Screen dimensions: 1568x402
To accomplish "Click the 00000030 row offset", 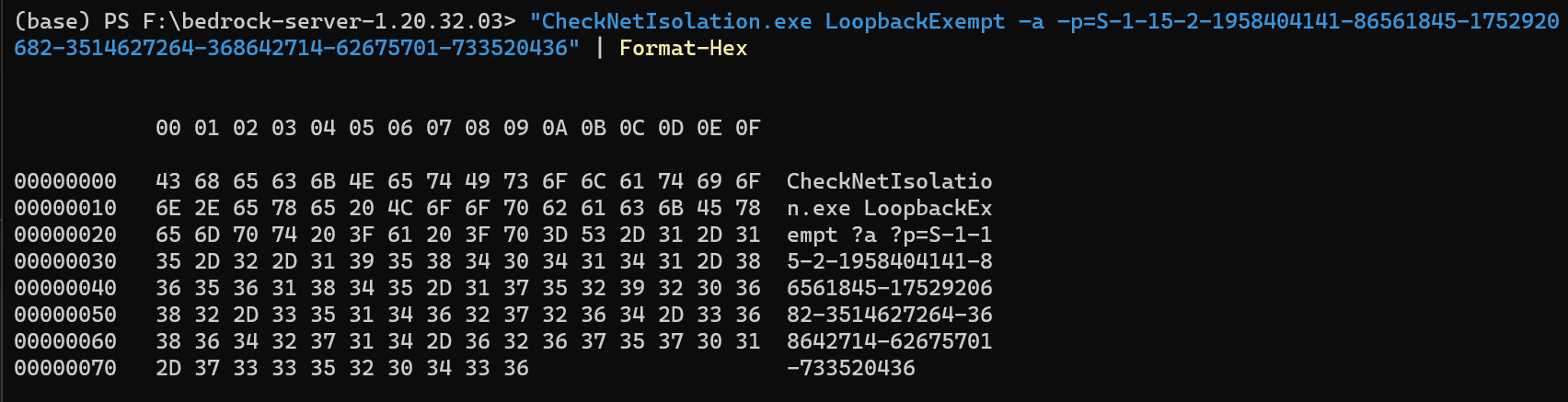I will click(65, 261).
